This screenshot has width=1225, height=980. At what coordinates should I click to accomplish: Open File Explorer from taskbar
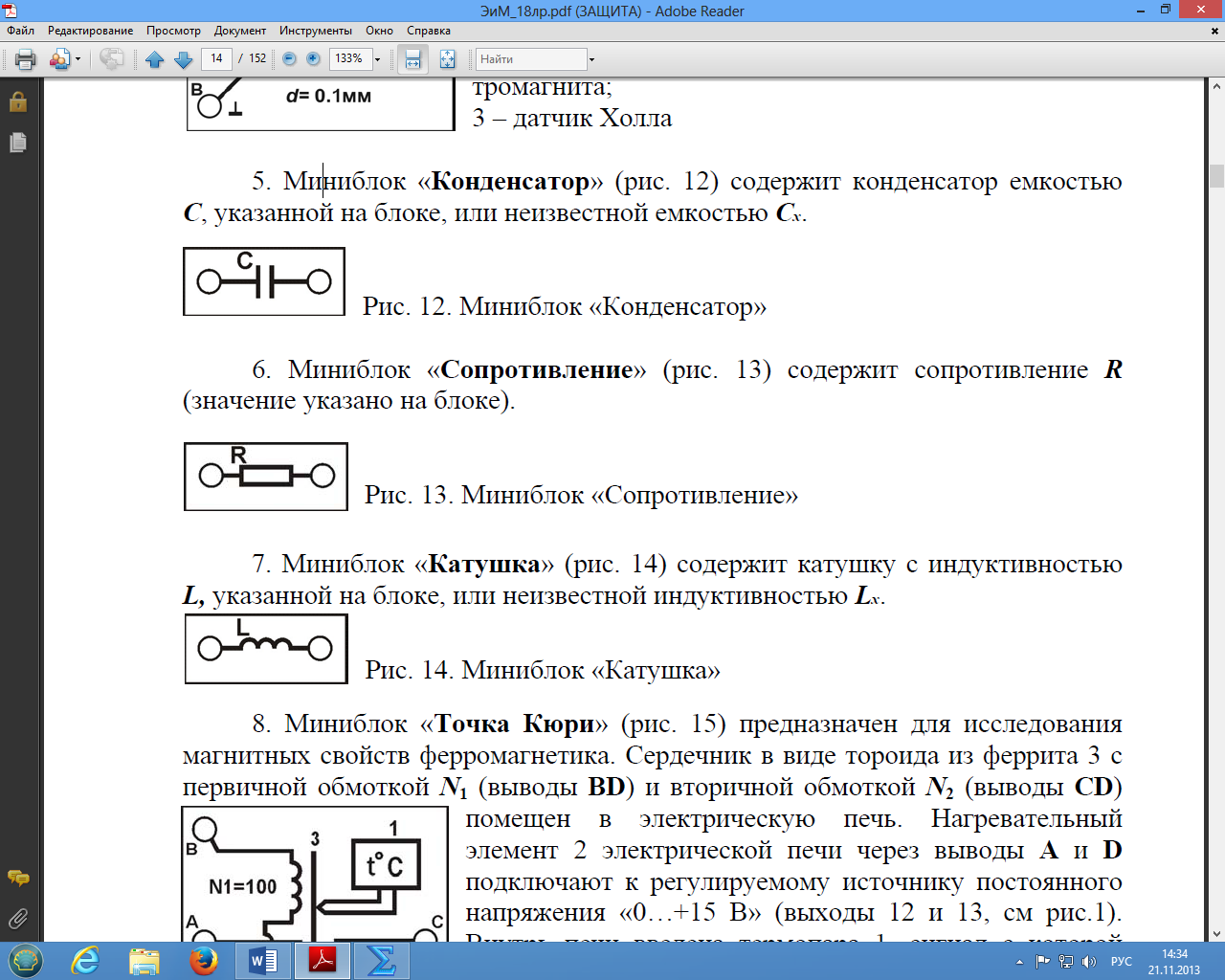(x=145, y=961)
